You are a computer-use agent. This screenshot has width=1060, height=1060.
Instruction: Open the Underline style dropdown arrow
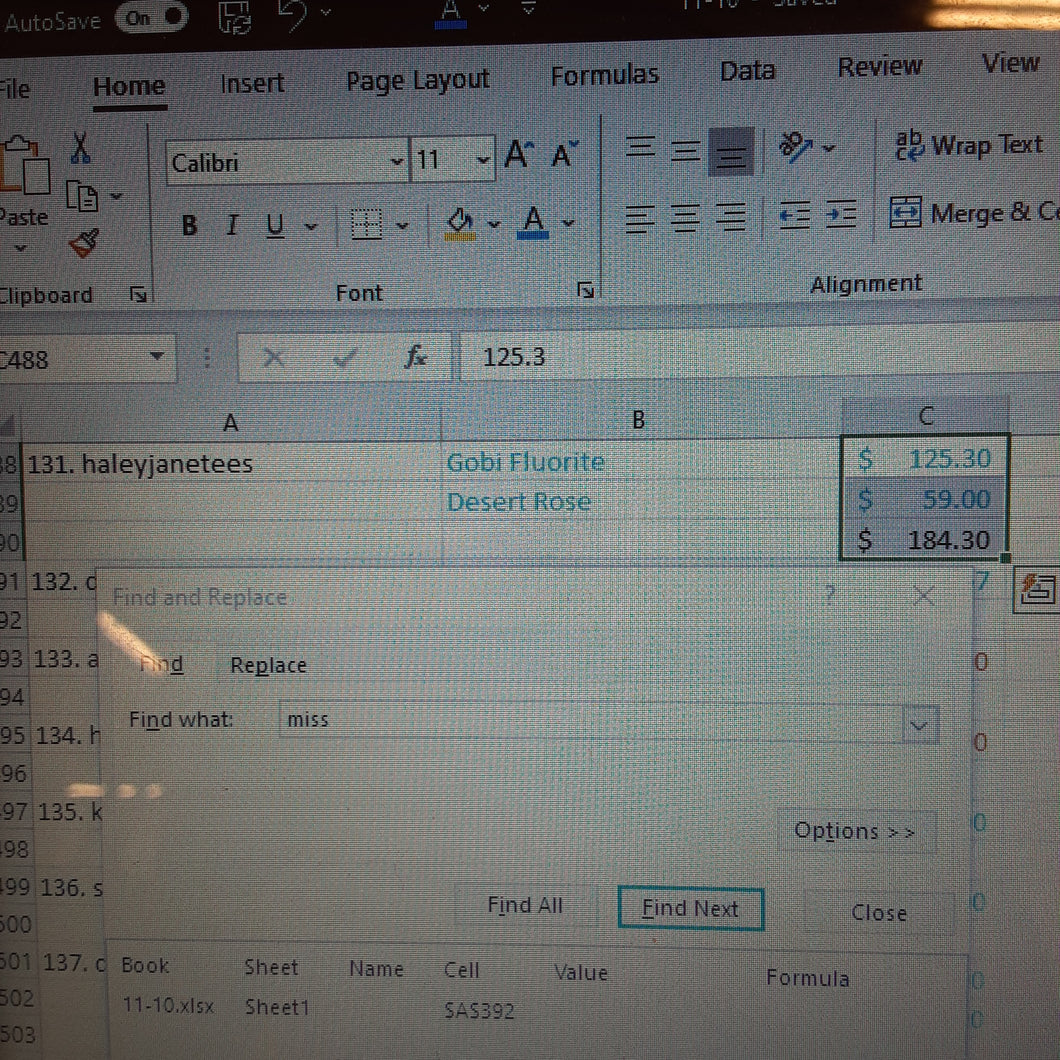pos(310,226)
